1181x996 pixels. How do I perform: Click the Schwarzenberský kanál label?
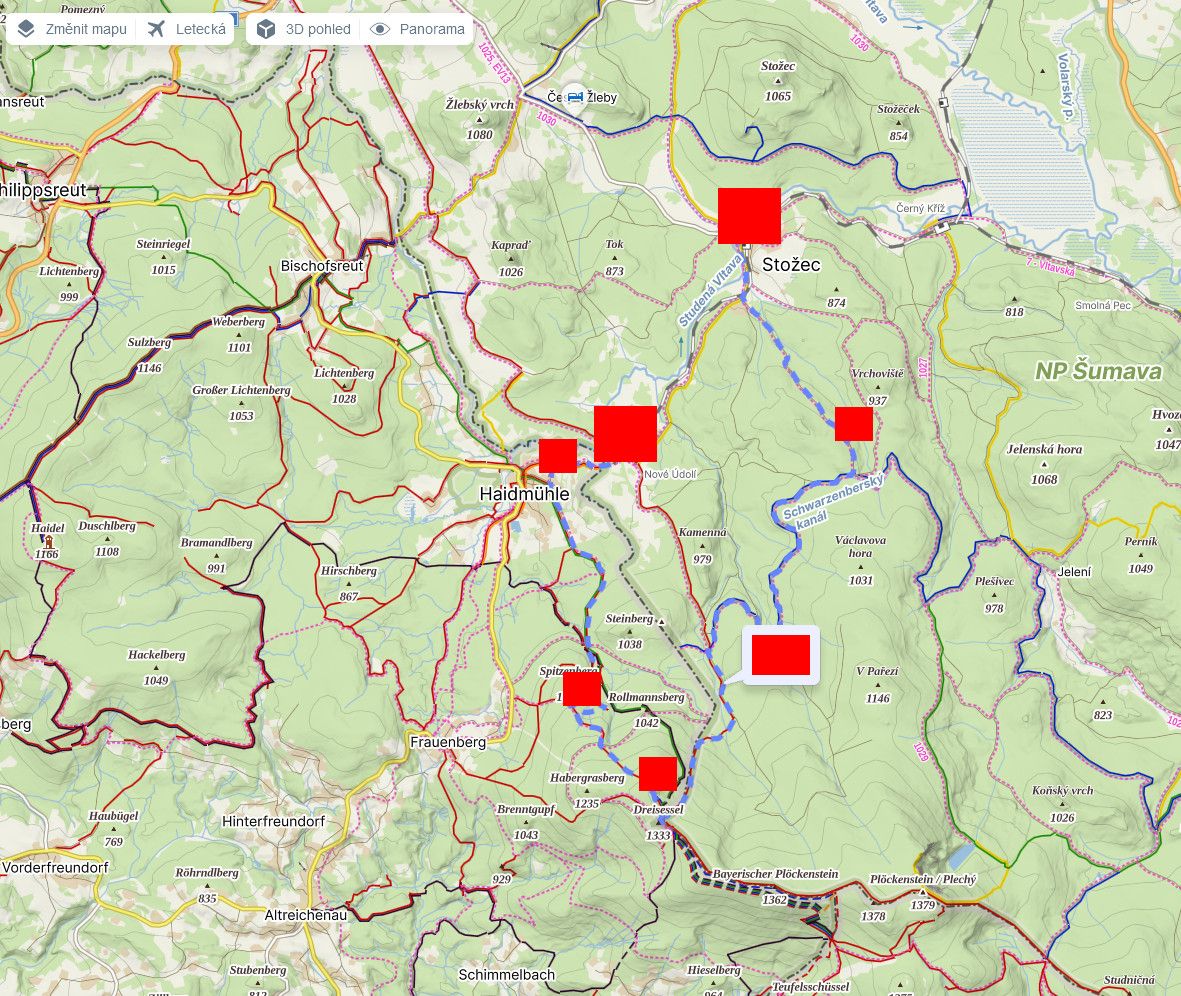click(831, 500)
